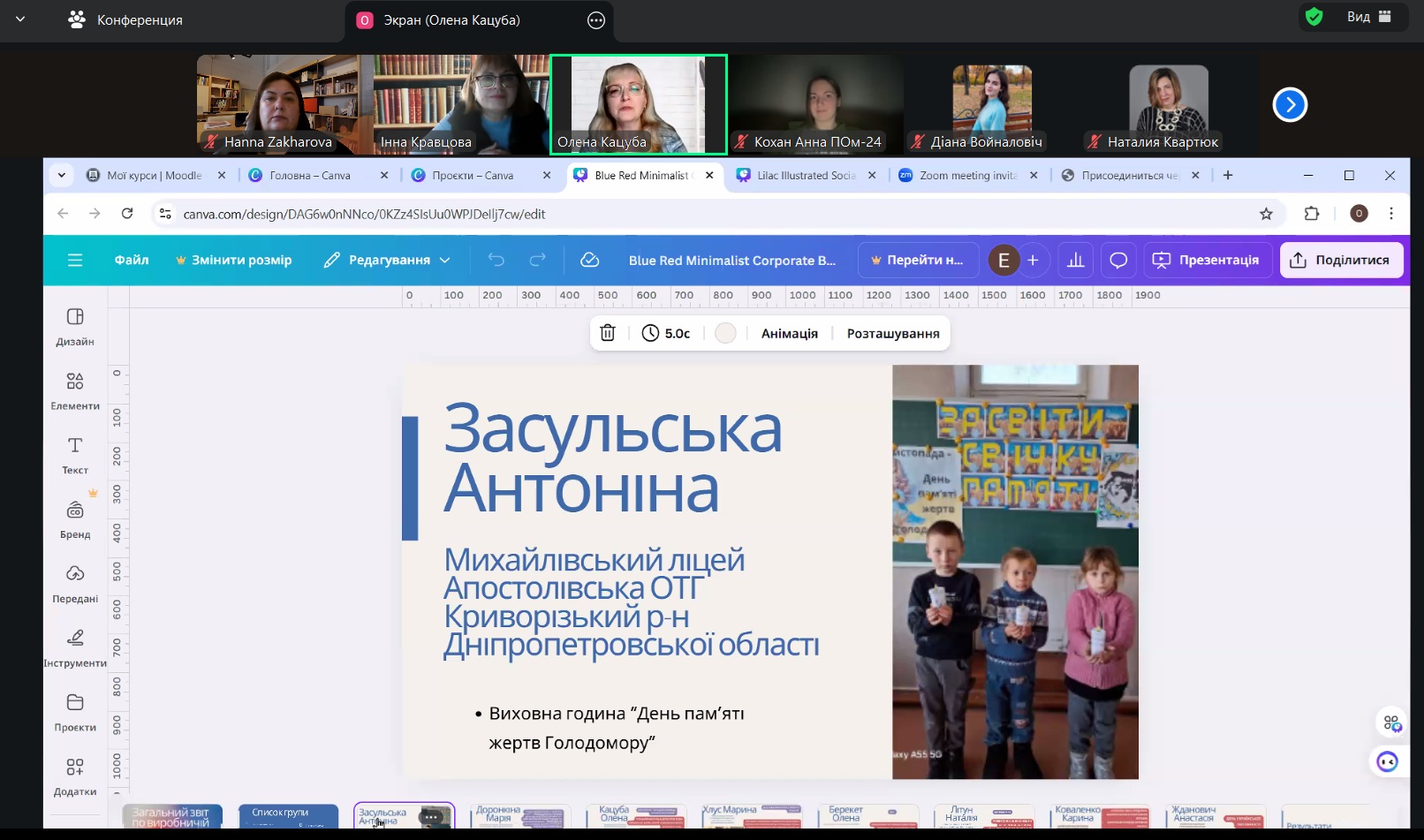Set page duration with 5.0с timer
Image resolution: width=1424 pixels, height=840 pixels.
coord(666,333)
